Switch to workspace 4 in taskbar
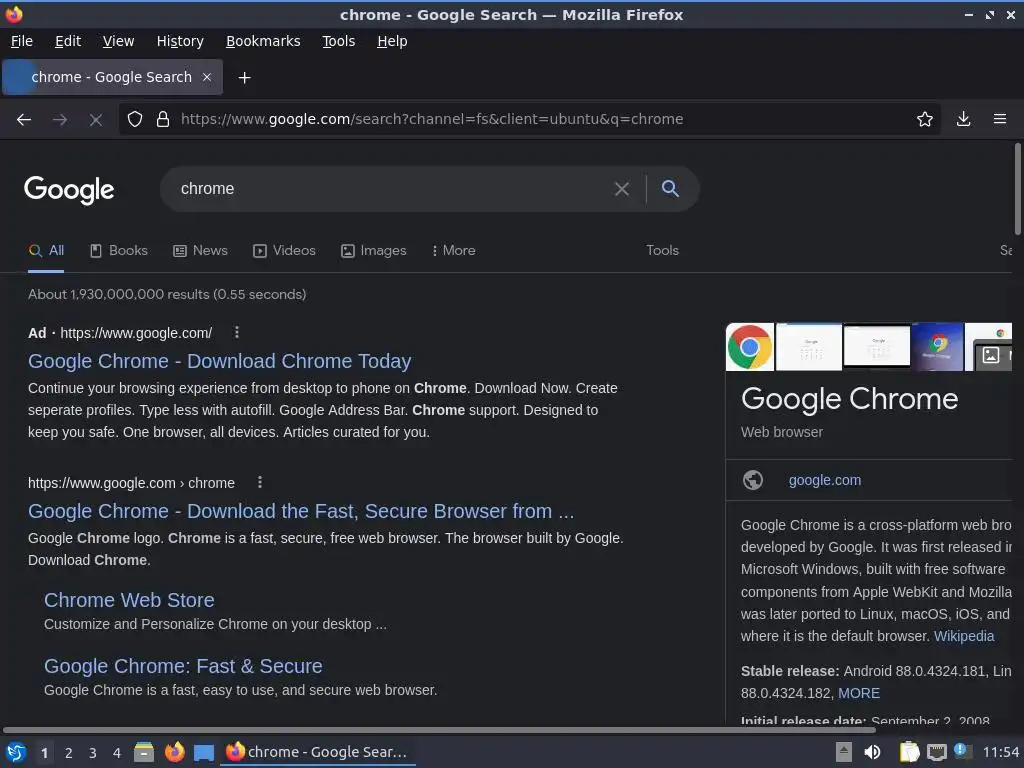This screenshot has height=768, width=1024. pos(117,753)
